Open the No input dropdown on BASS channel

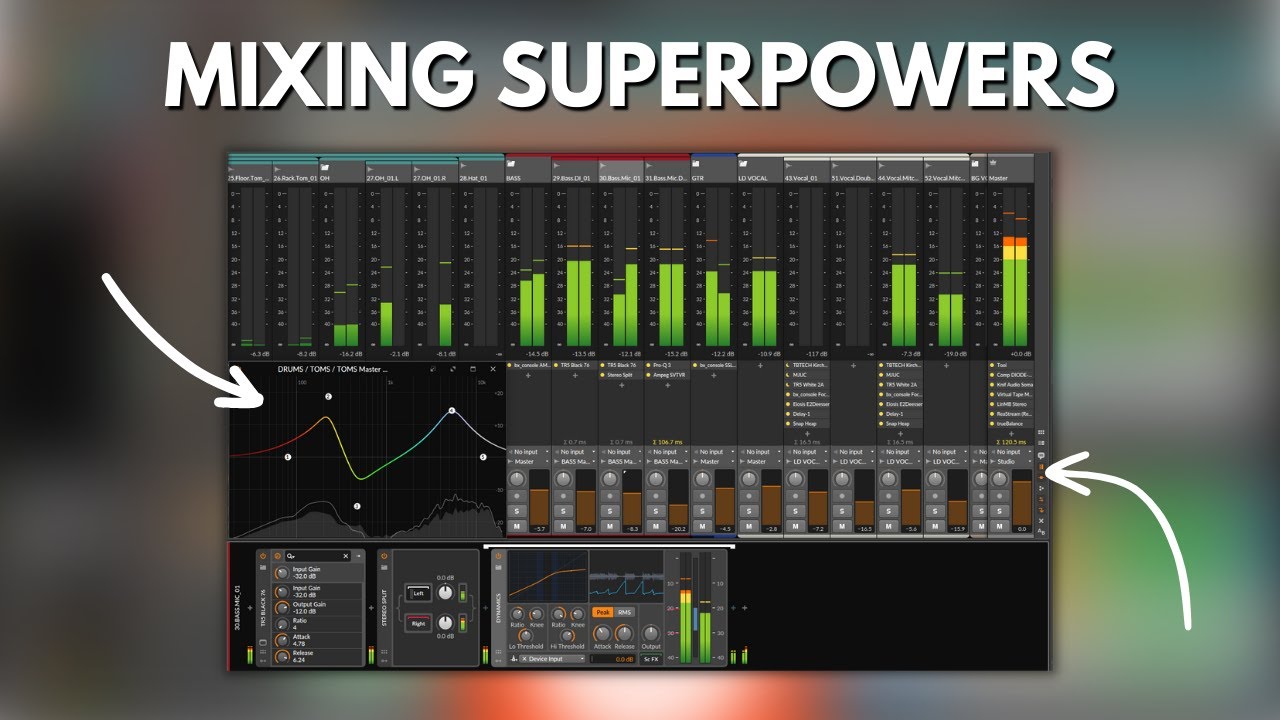click(x=529, y=452)
